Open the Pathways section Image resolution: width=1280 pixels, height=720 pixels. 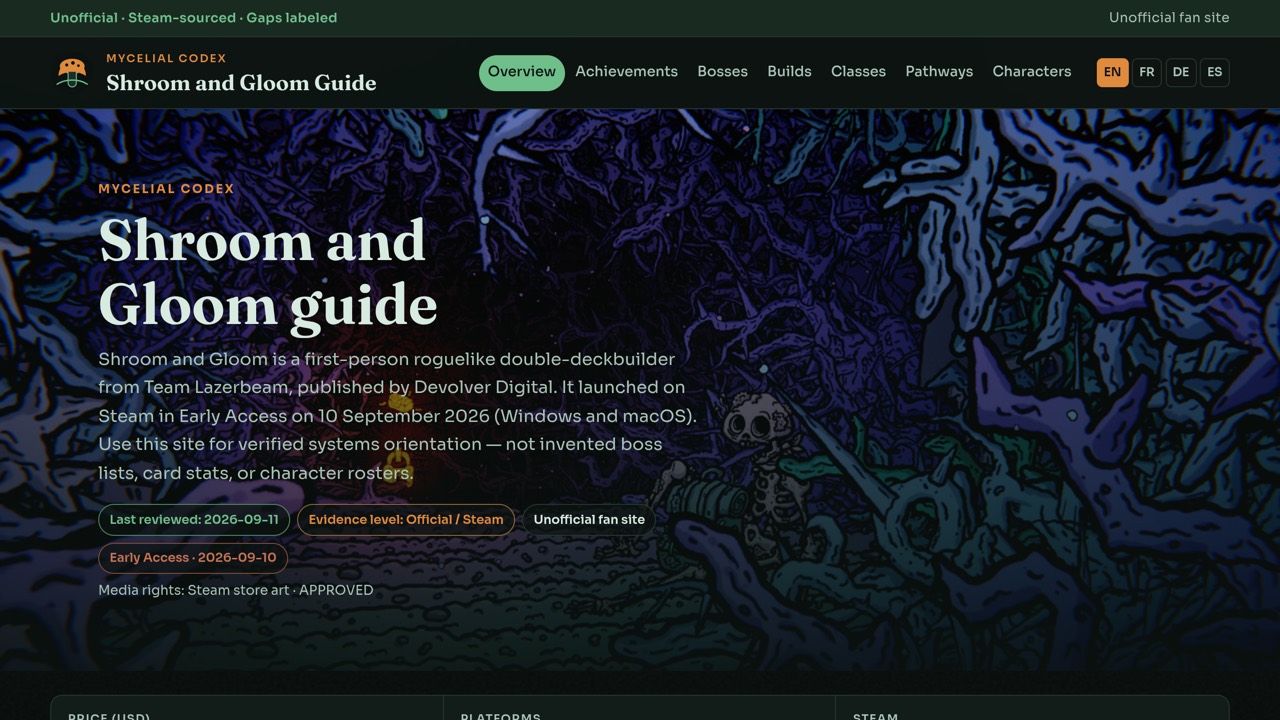939,72
